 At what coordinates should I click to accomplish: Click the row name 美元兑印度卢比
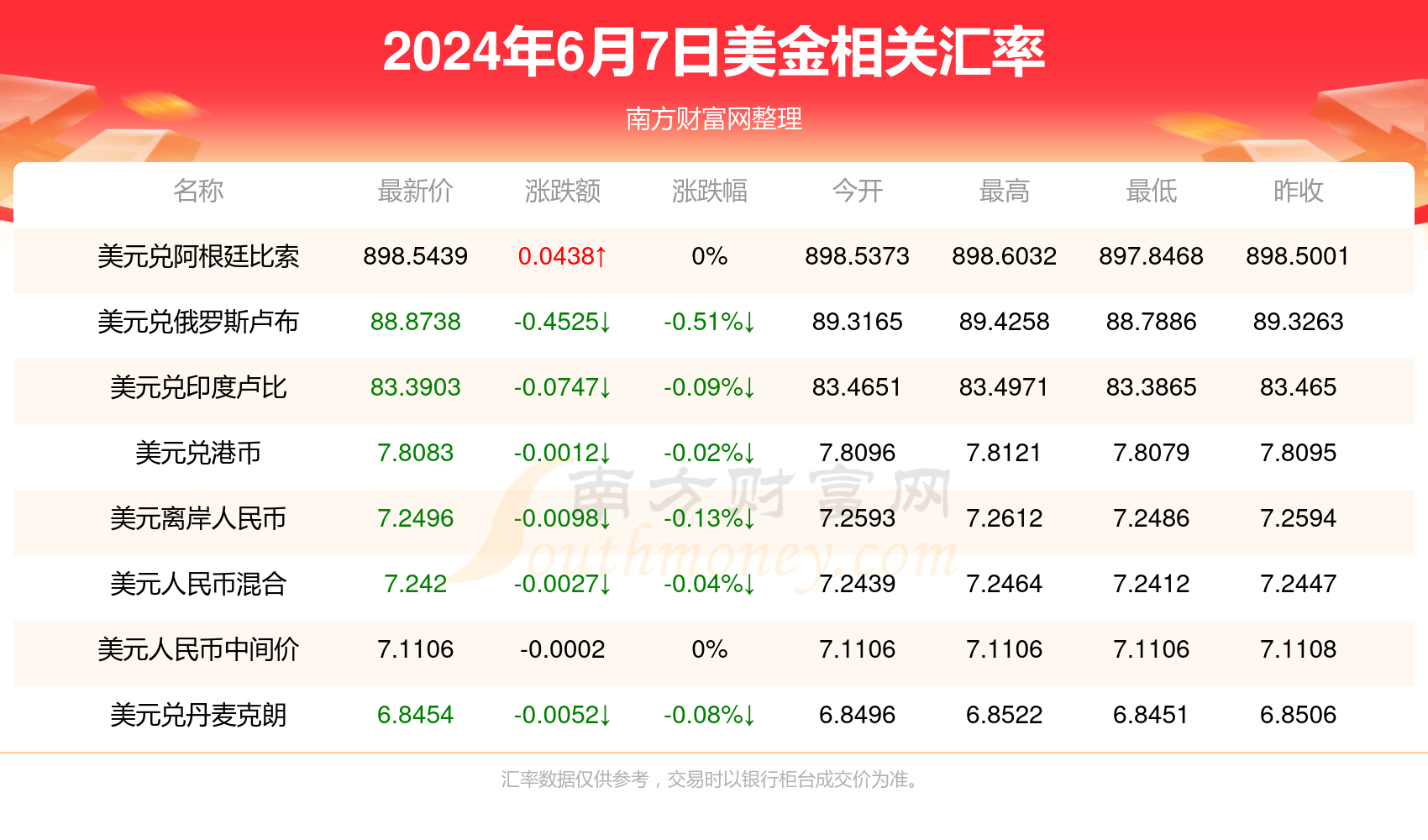pos(198,387)
